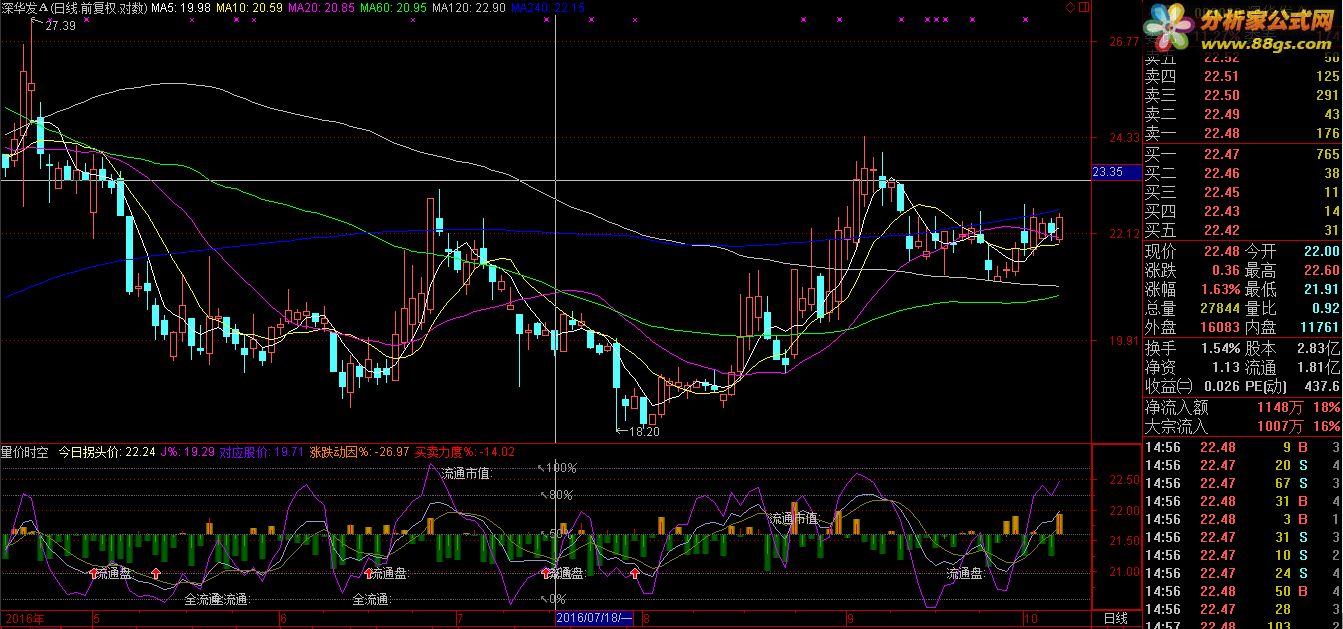Click the 外盘 16083 quote field
This screenshot has width=1343, height=629.
pos(1192,327)
